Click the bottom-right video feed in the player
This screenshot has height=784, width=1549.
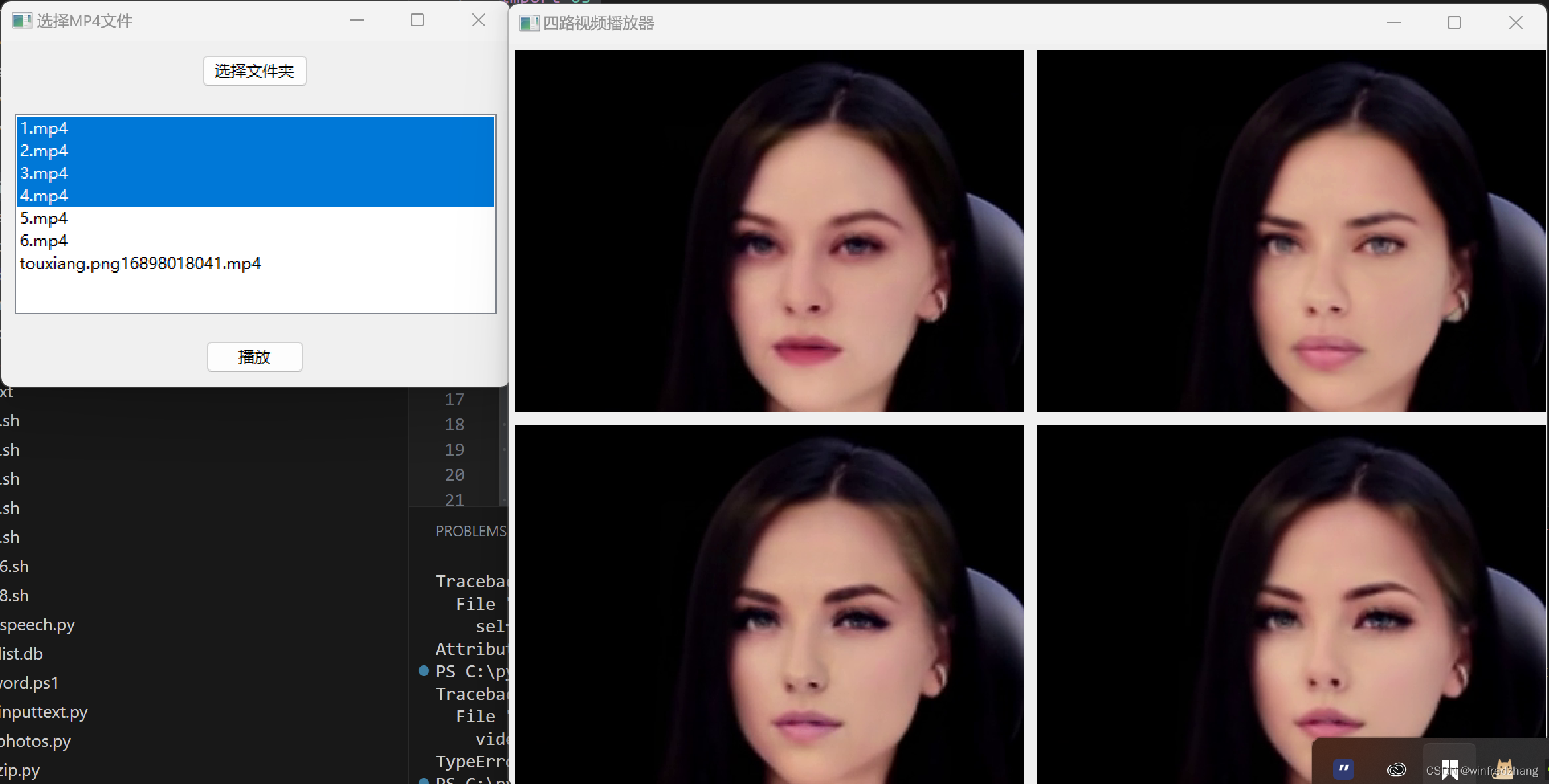[x=1291, y=605]
